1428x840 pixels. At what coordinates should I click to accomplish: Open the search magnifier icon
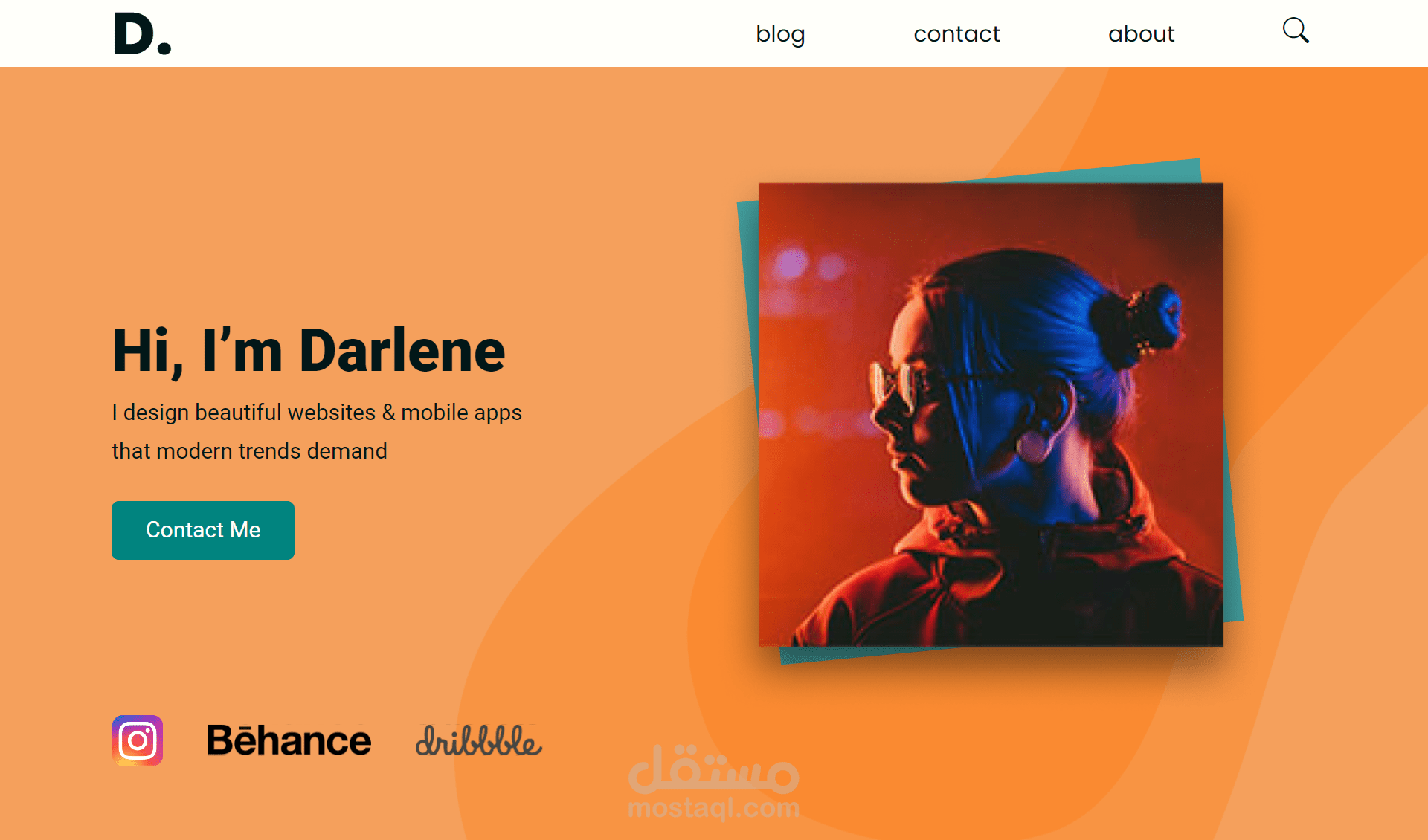(1296, 31)
